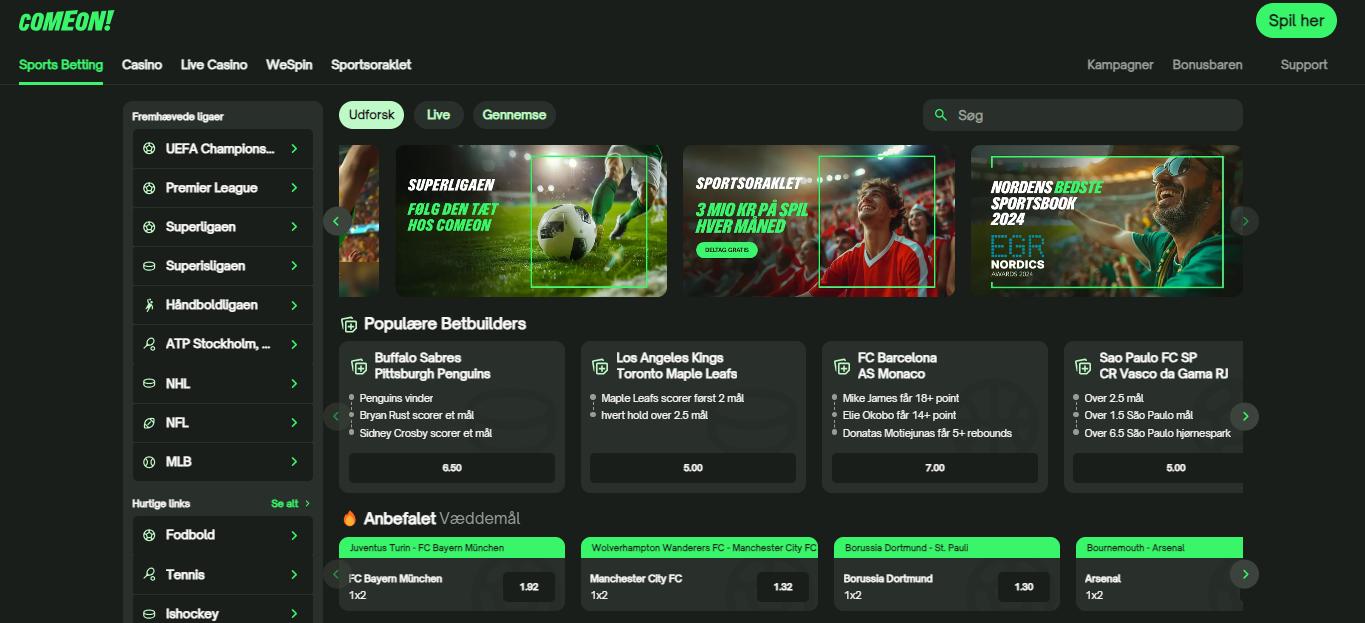Click the Fodbold quick link ball icon
Screen dimensions: 1365x623
[x=149, y=535]
